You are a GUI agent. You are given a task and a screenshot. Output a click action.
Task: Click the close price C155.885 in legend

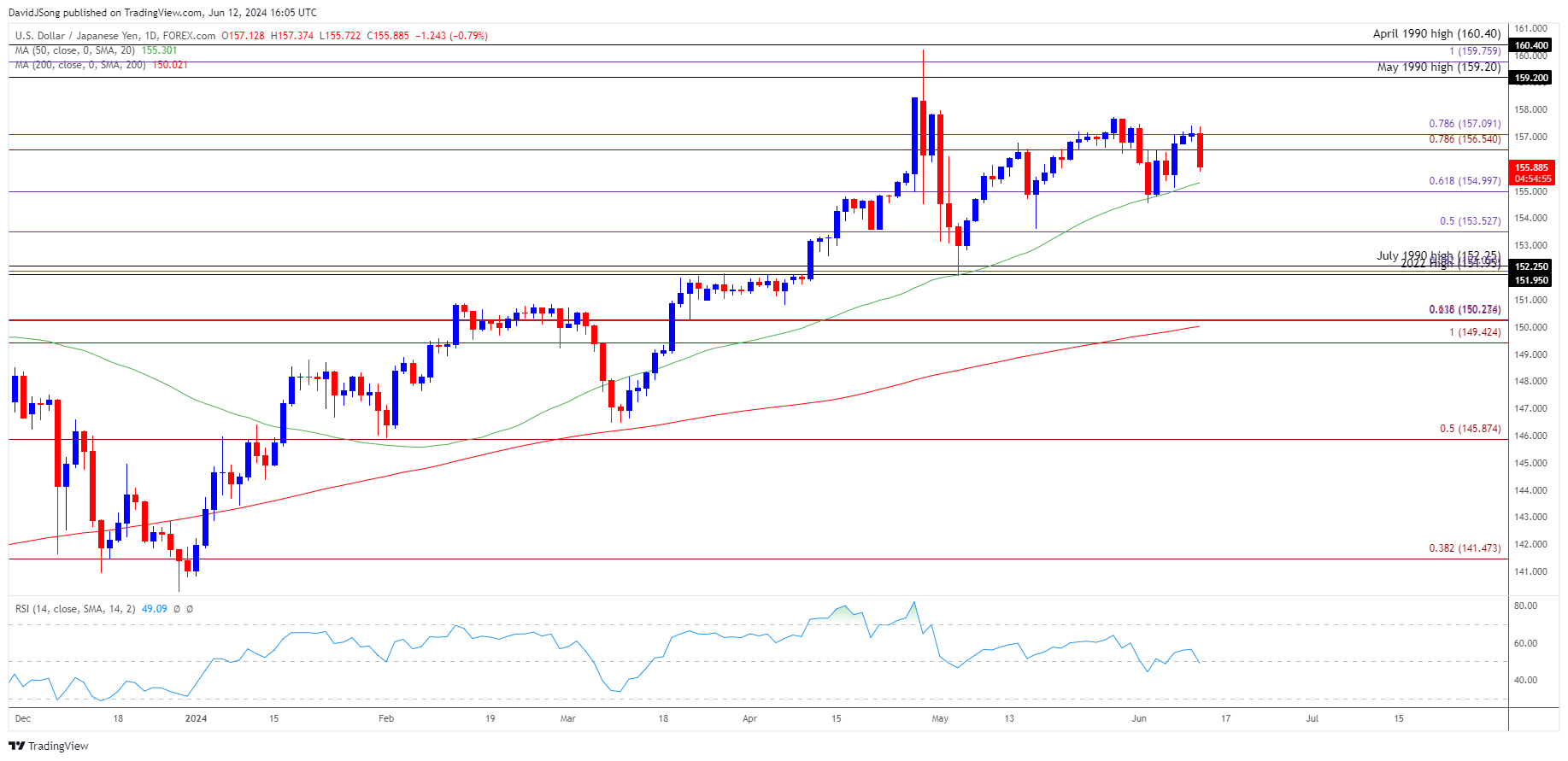(x=388, y=36)
